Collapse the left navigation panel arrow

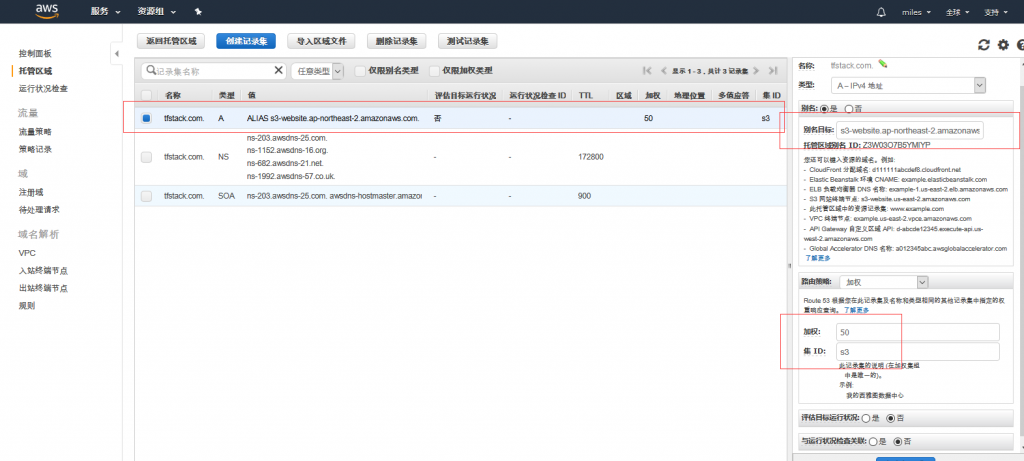117,54
